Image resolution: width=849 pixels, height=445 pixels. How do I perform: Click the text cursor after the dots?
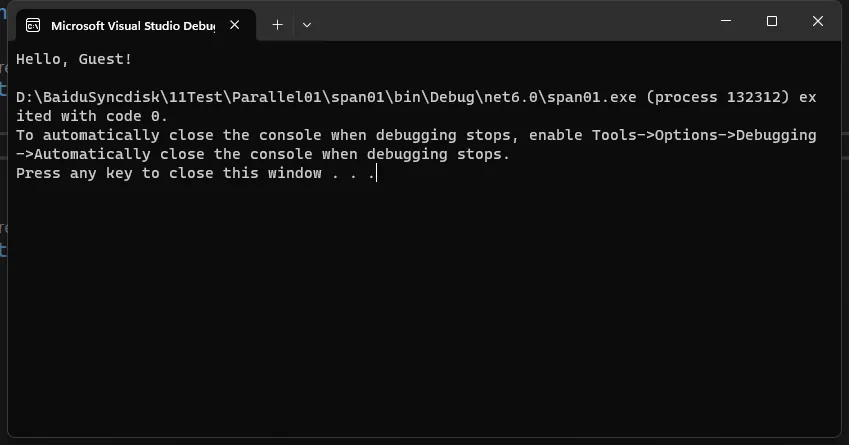click(x=376, y=173)
